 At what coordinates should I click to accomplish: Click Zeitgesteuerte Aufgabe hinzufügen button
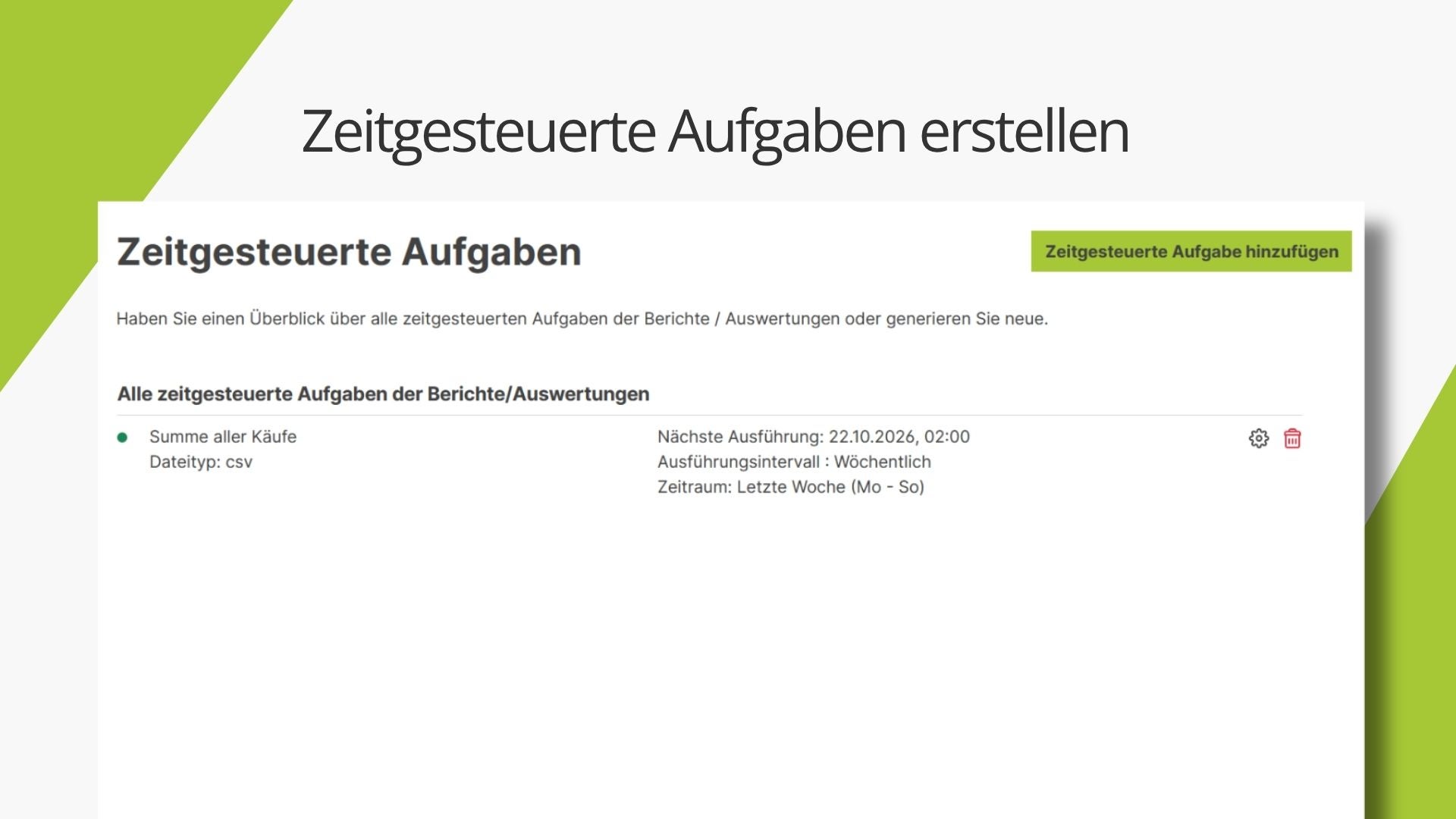coord(1191,252)
